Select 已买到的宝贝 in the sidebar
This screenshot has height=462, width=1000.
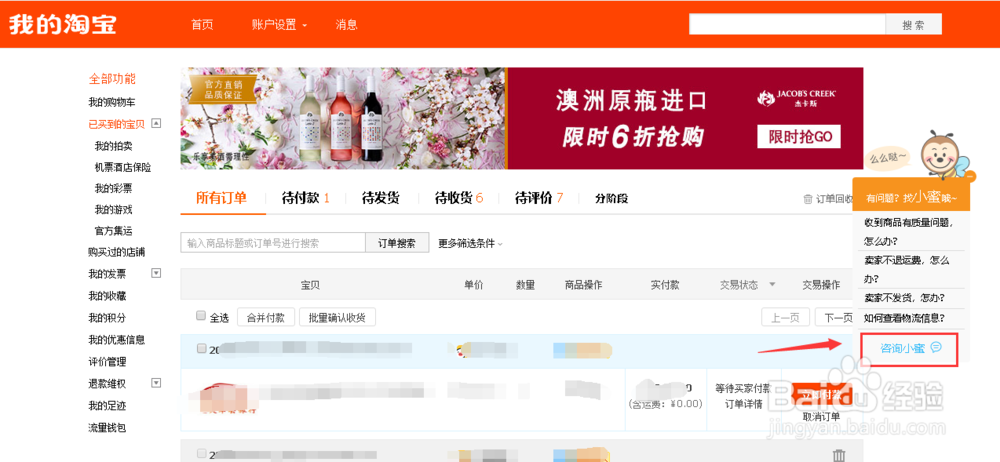point(116,124)
